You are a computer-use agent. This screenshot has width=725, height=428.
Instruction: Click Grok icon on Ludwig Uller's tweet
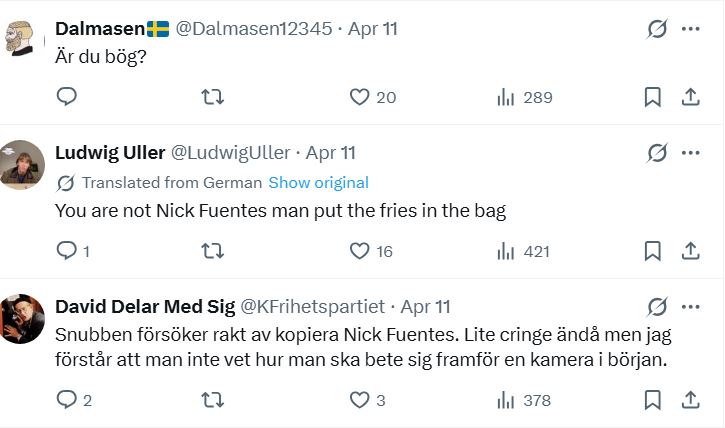point(657,153)
